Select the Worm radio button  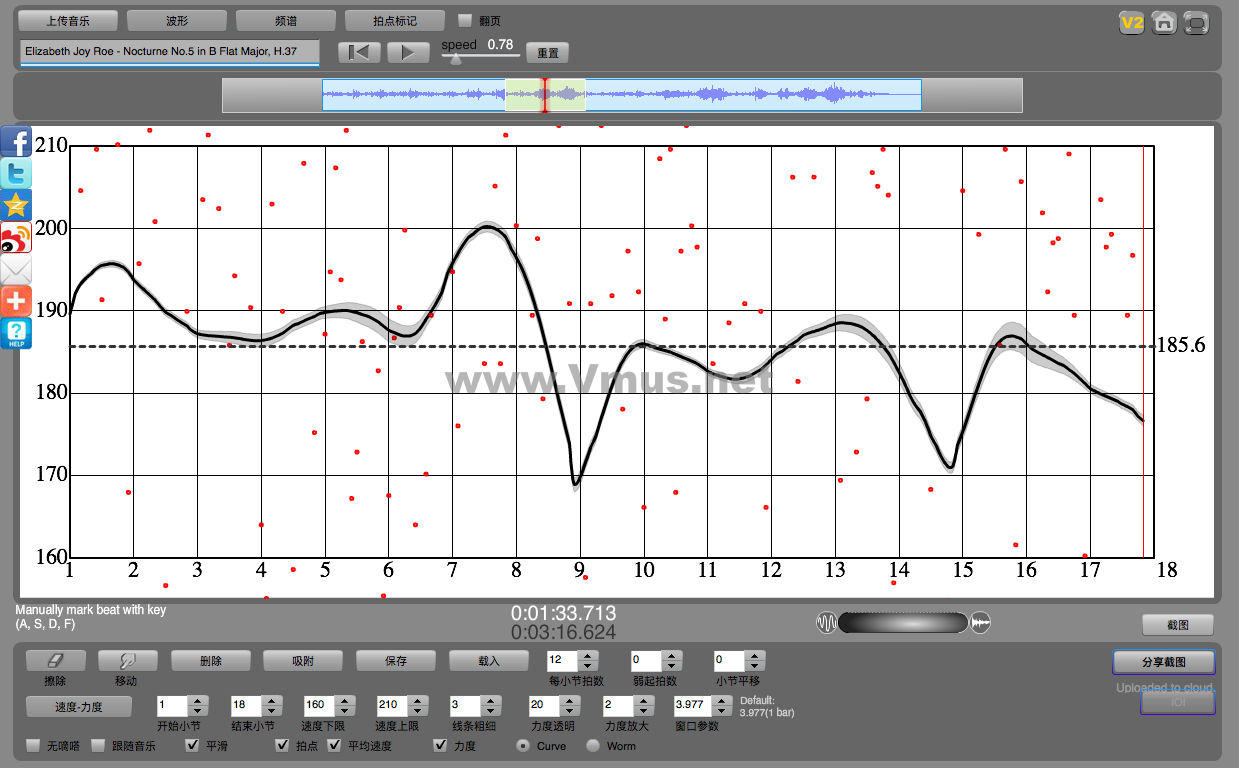[x=593, y=746]
